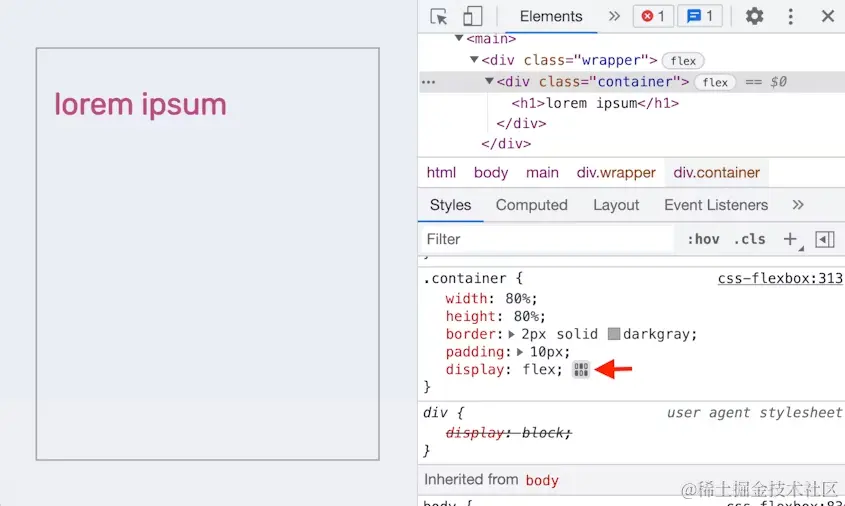Toggle flex badge on wrapper div
The image size is (845, 506).
683,60
